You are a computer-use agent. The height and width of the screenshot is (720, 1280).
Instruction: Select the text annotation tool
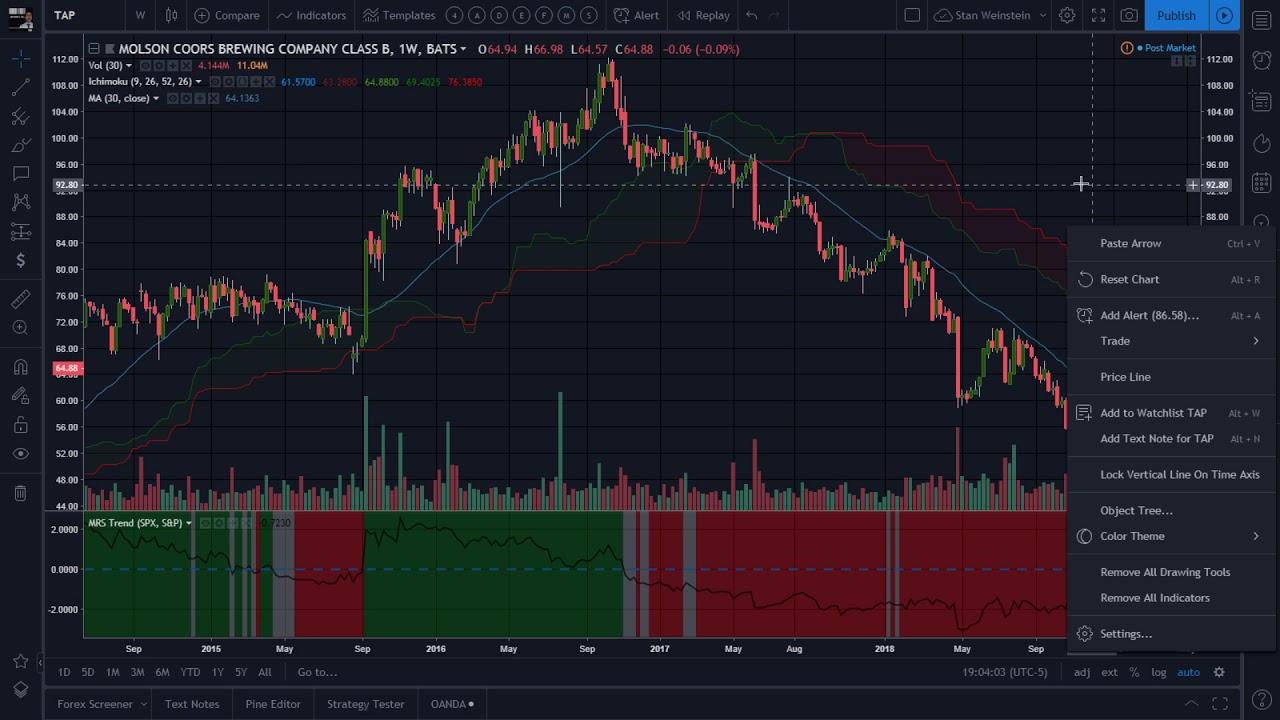pos(20,174)
